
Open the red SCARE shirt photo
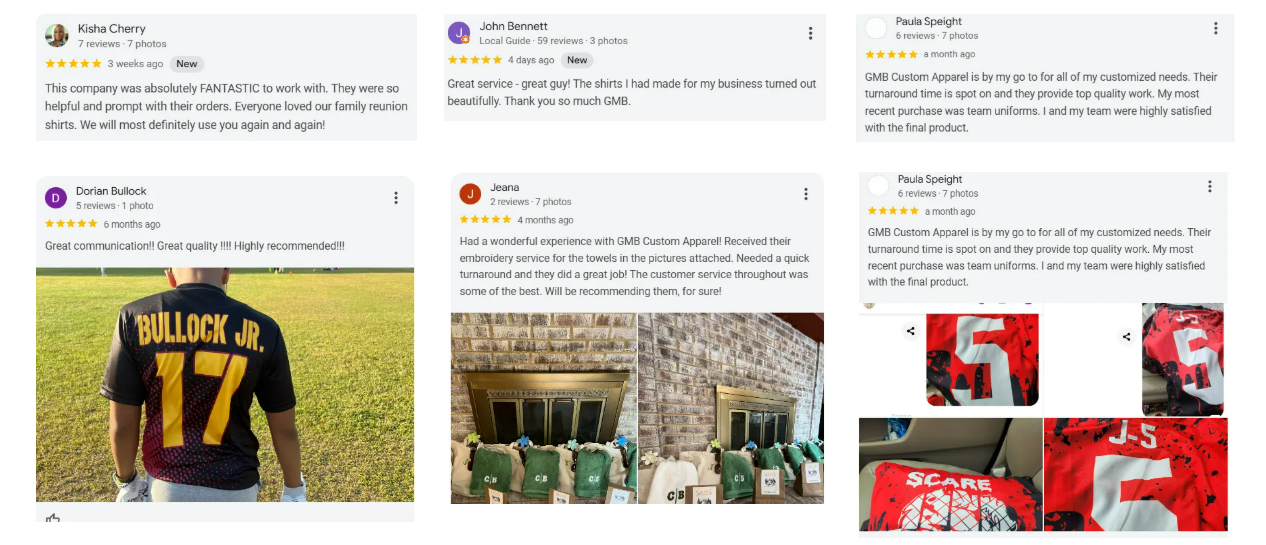(949, 474)
